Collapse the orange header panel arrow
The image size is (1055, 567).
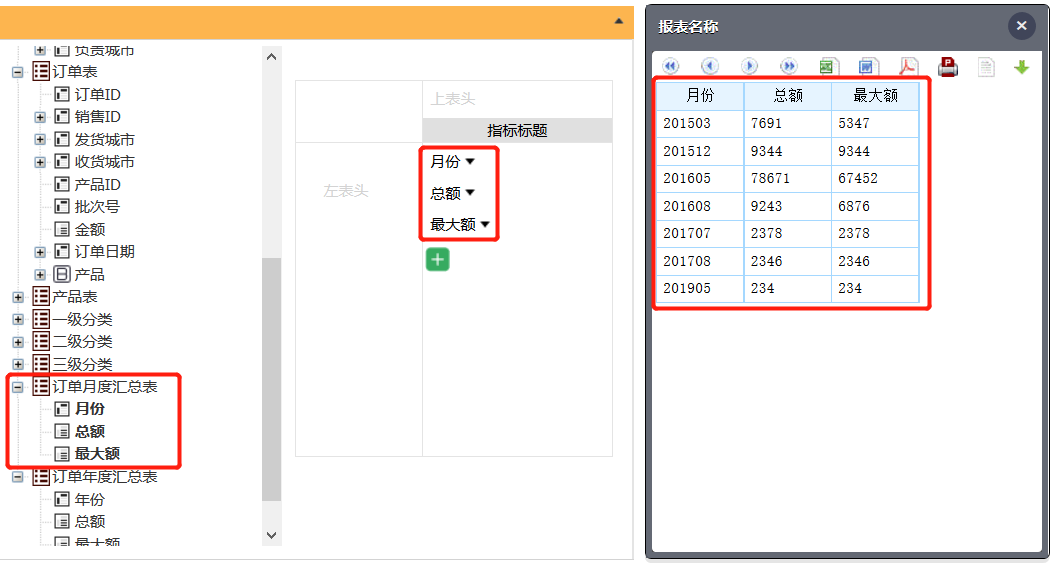point(618,22)
